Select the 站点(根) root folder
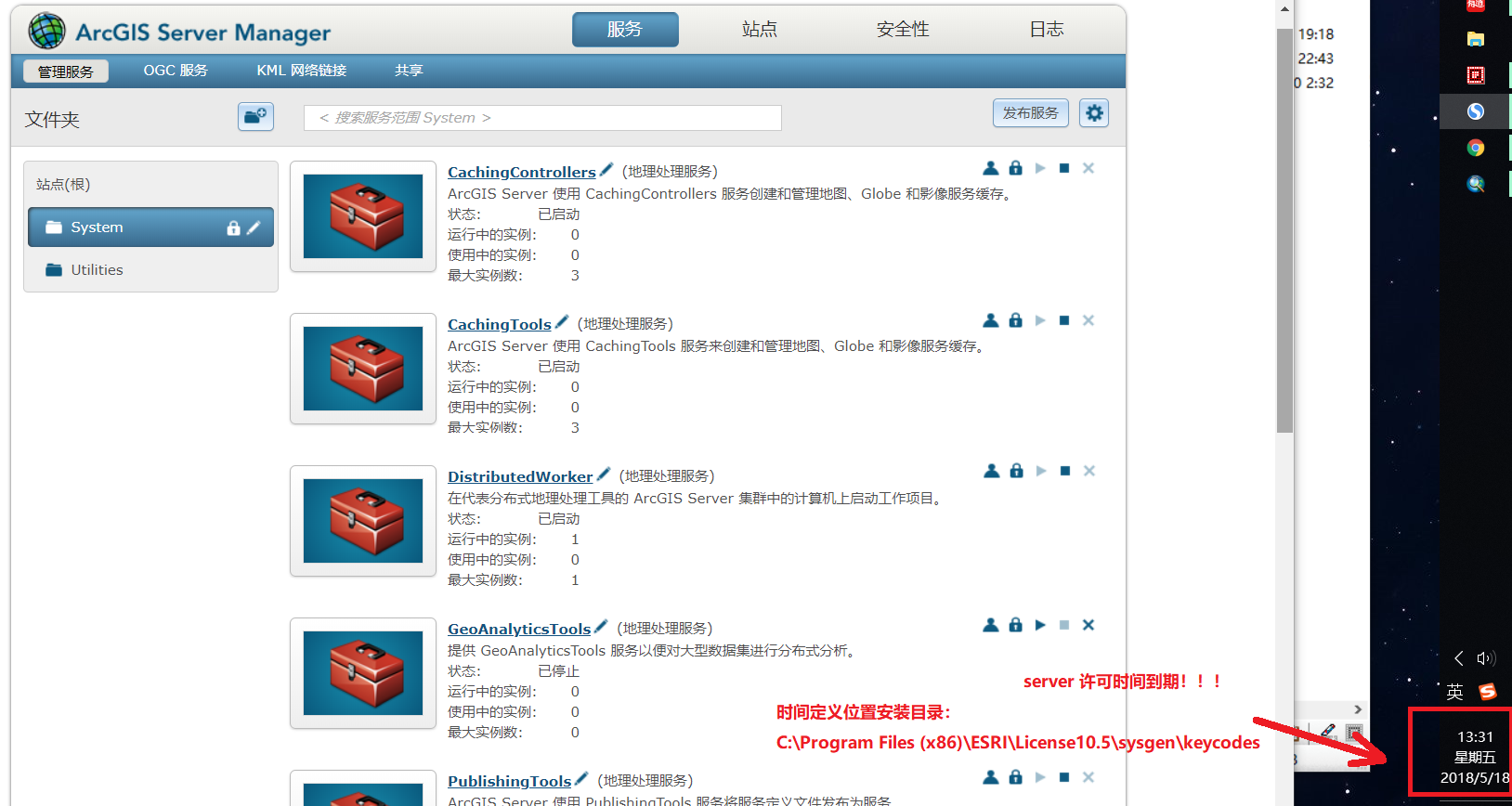This screenshot has height=806, width=1512. click(x=63, y=184)
